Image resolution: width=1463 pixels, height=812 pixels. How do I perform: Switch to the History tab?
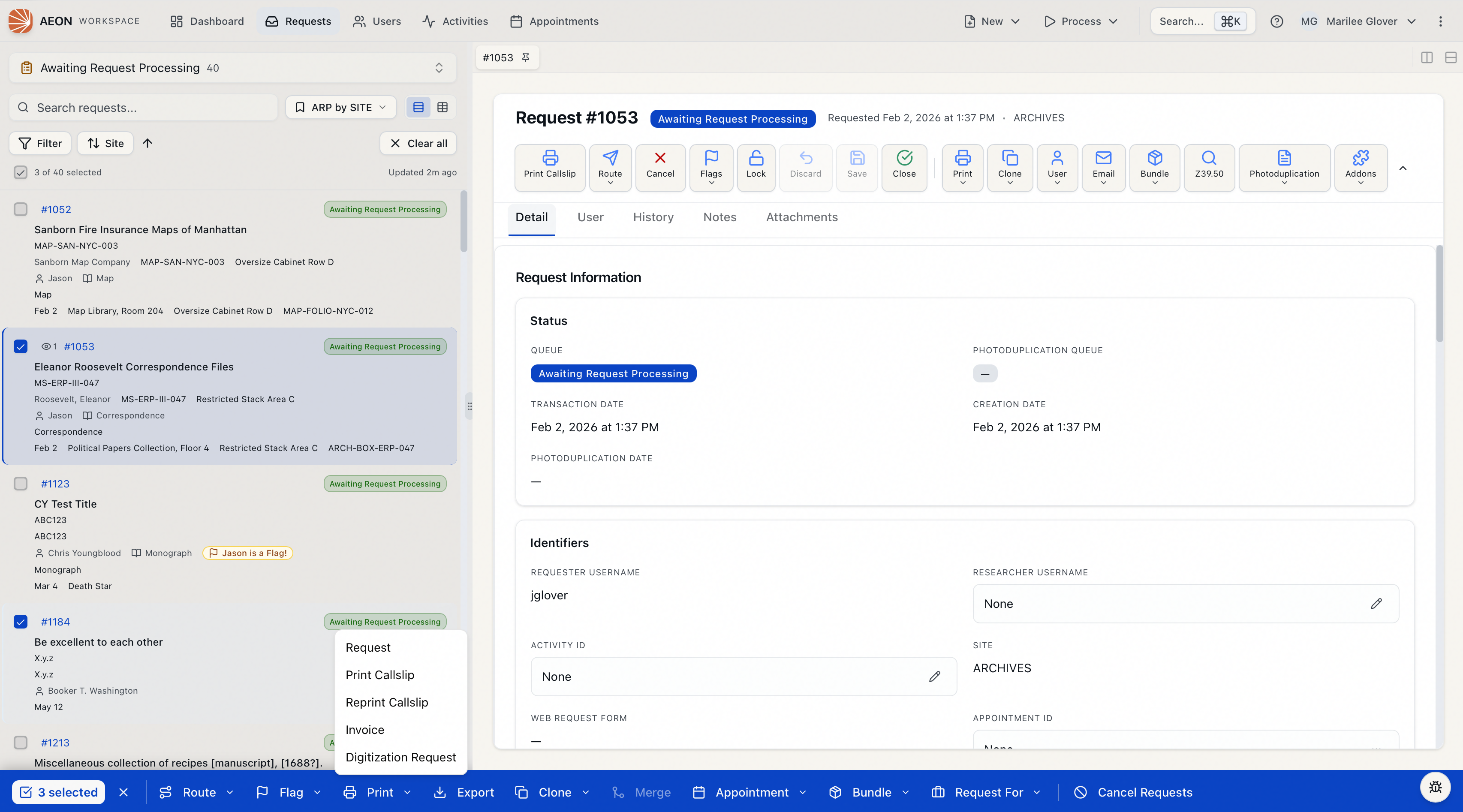click(653, 217)
